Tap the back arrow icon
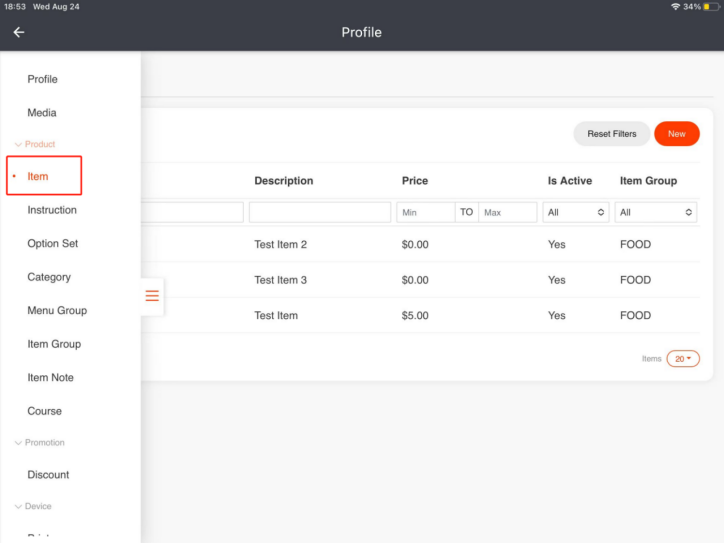Screen dimensions: 725x544 click(x=18, y=32)
